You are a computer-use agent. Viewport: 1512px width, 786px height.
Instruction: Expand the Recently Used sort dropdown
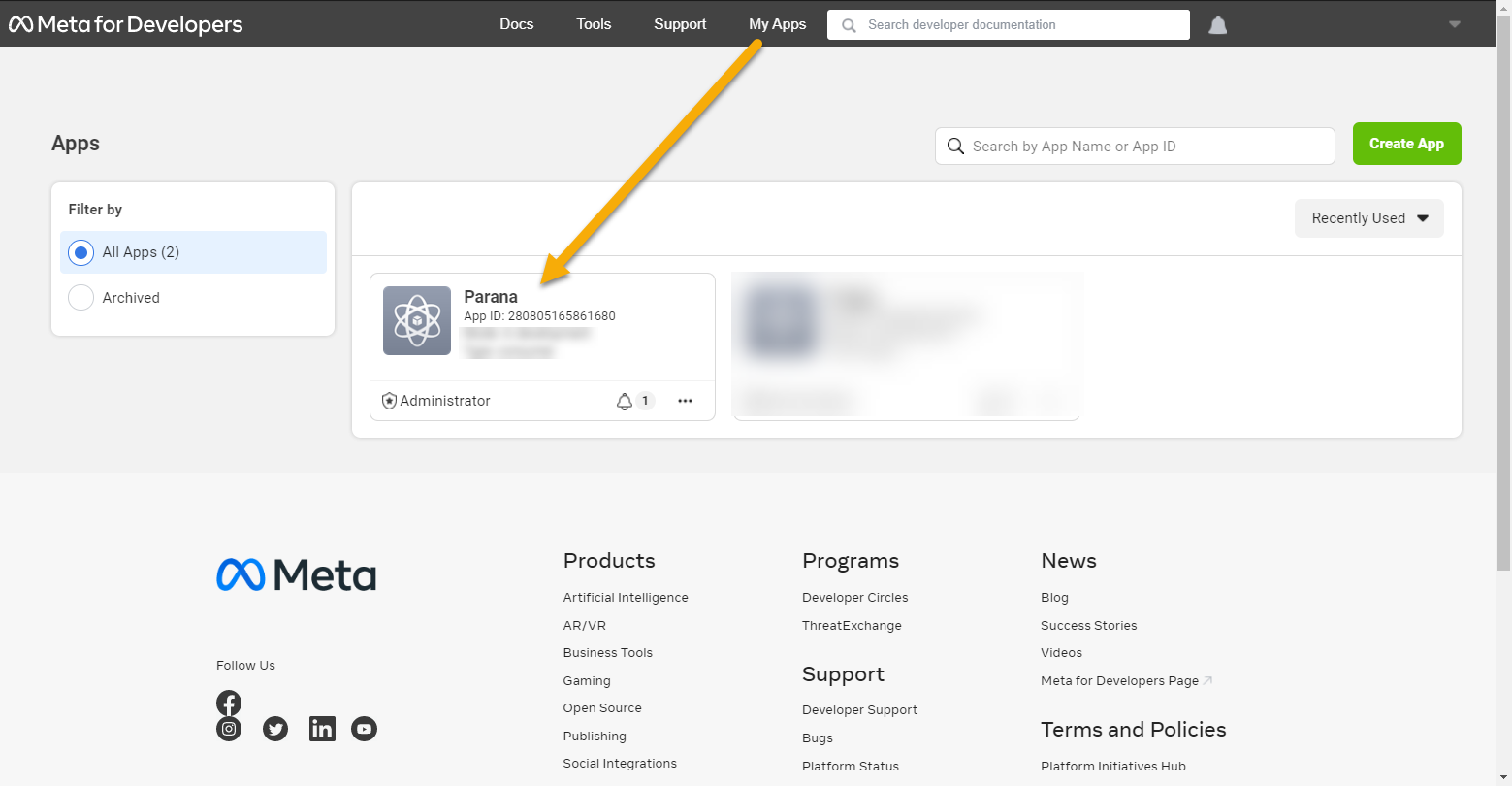pos(1368,218)
